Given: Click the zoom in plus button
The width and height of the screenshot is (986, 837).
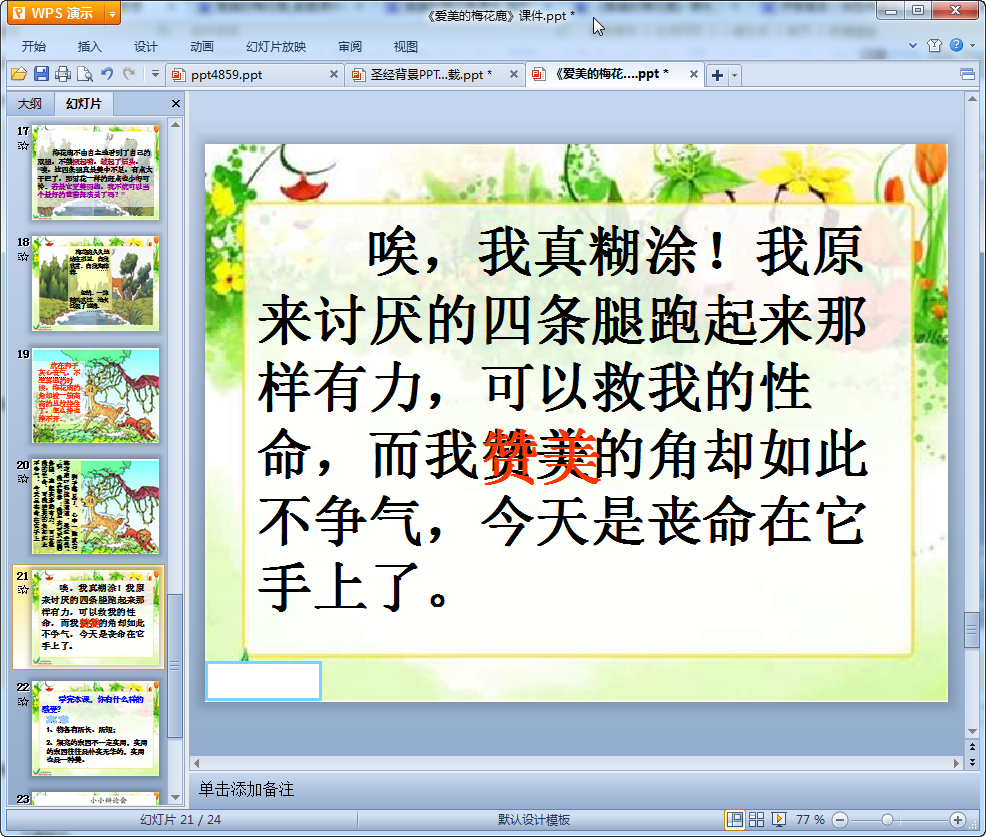Looking at the screenshot, I should click(958, 820).
